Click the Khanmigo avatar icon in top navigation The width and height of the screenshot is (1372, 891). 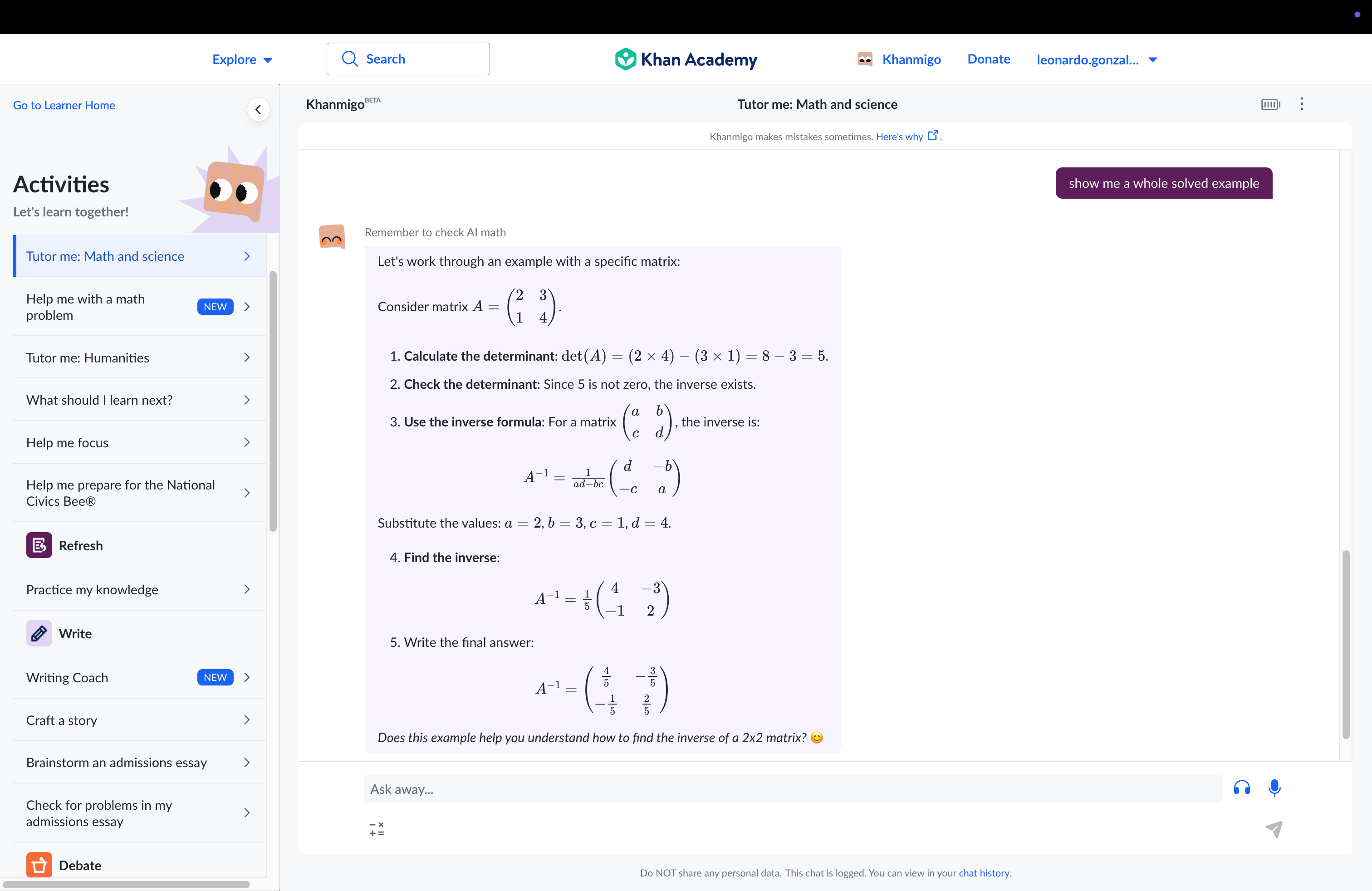(x=865, y=59)
